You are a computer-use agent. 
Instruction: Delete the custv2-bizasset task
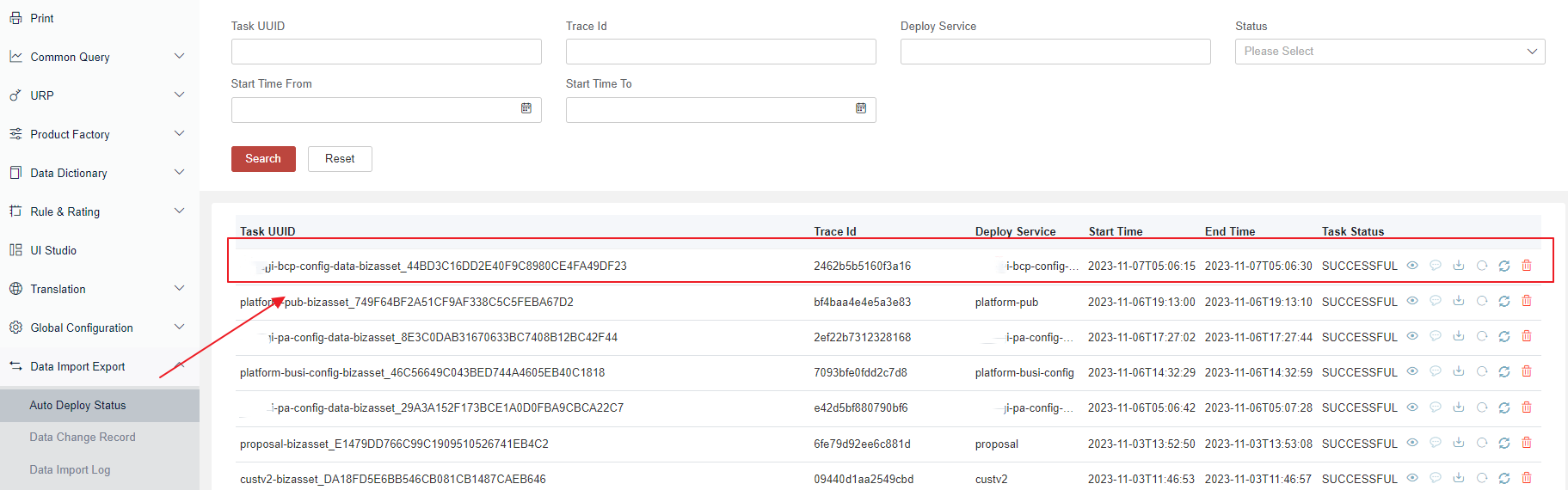1527,478
